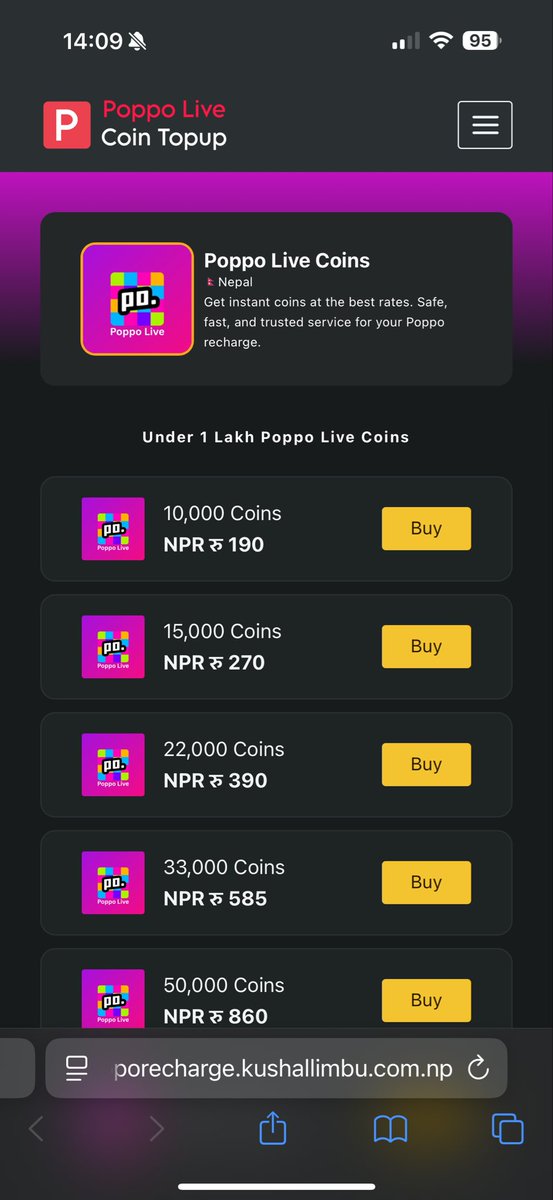553x1200 pixels.
Task: Click the Poppo Live Coin Topup title
Action: click(164, 124)
